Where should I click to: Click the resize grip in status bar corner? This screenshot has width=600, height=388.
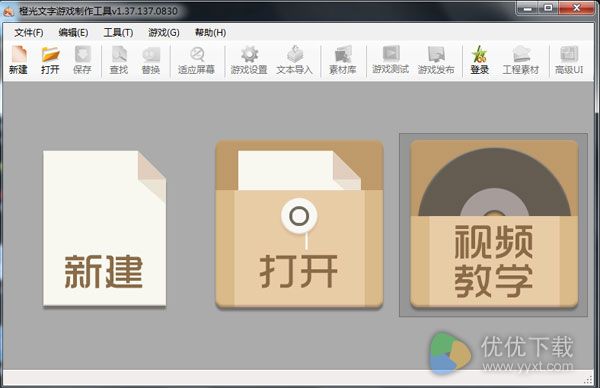(588, 379)
